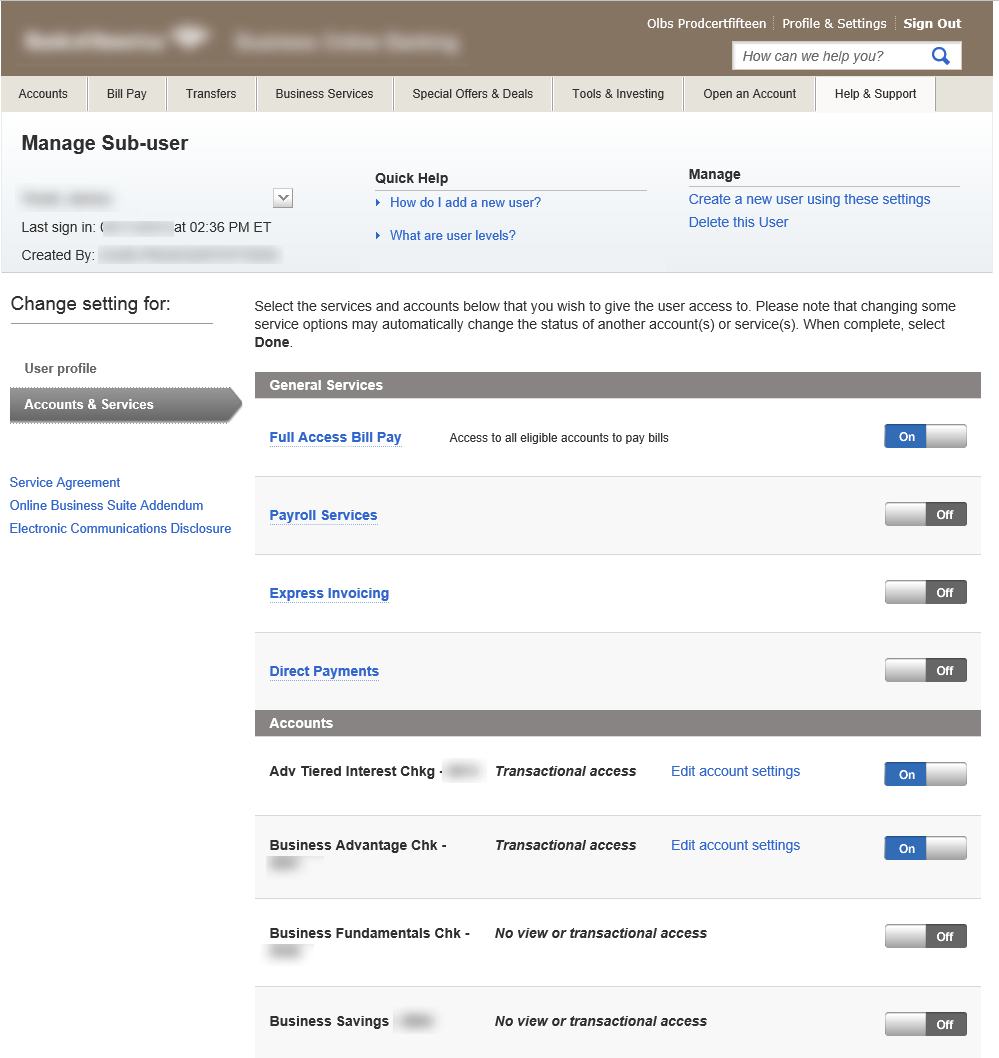
Task: Click the Open an Account tab
Action: point(749,94)
